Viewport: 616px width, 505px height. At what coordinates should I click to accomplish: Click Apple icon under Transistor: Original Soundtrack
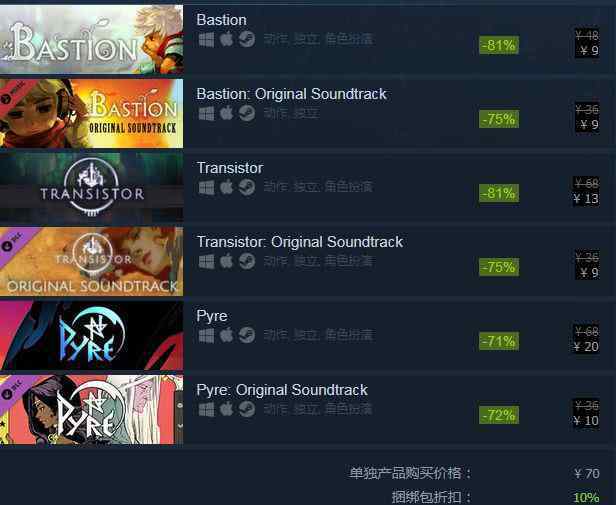tap(227, 261)
